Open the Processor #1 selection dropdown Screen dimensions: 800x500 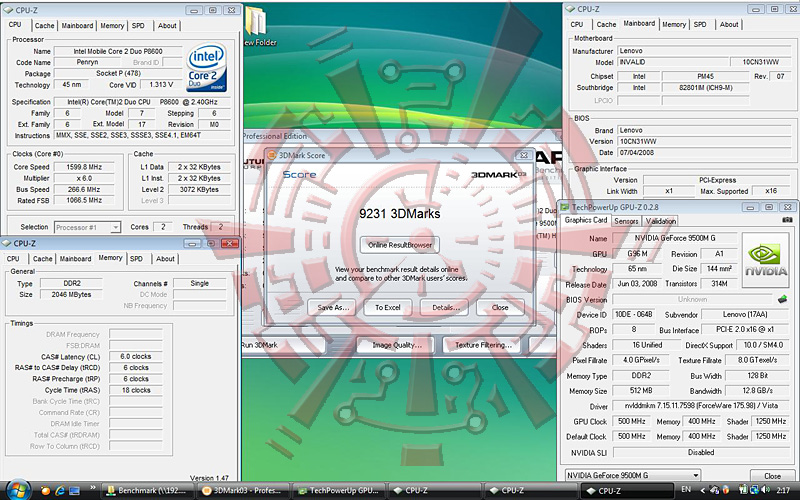87,227
